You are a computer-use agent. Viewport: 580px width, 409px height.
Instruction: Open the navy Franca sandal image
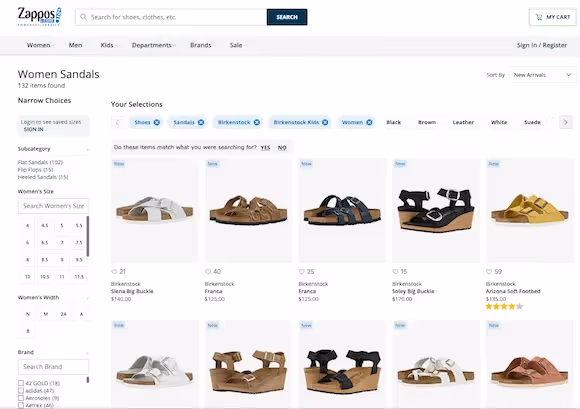tap(342, 211)
